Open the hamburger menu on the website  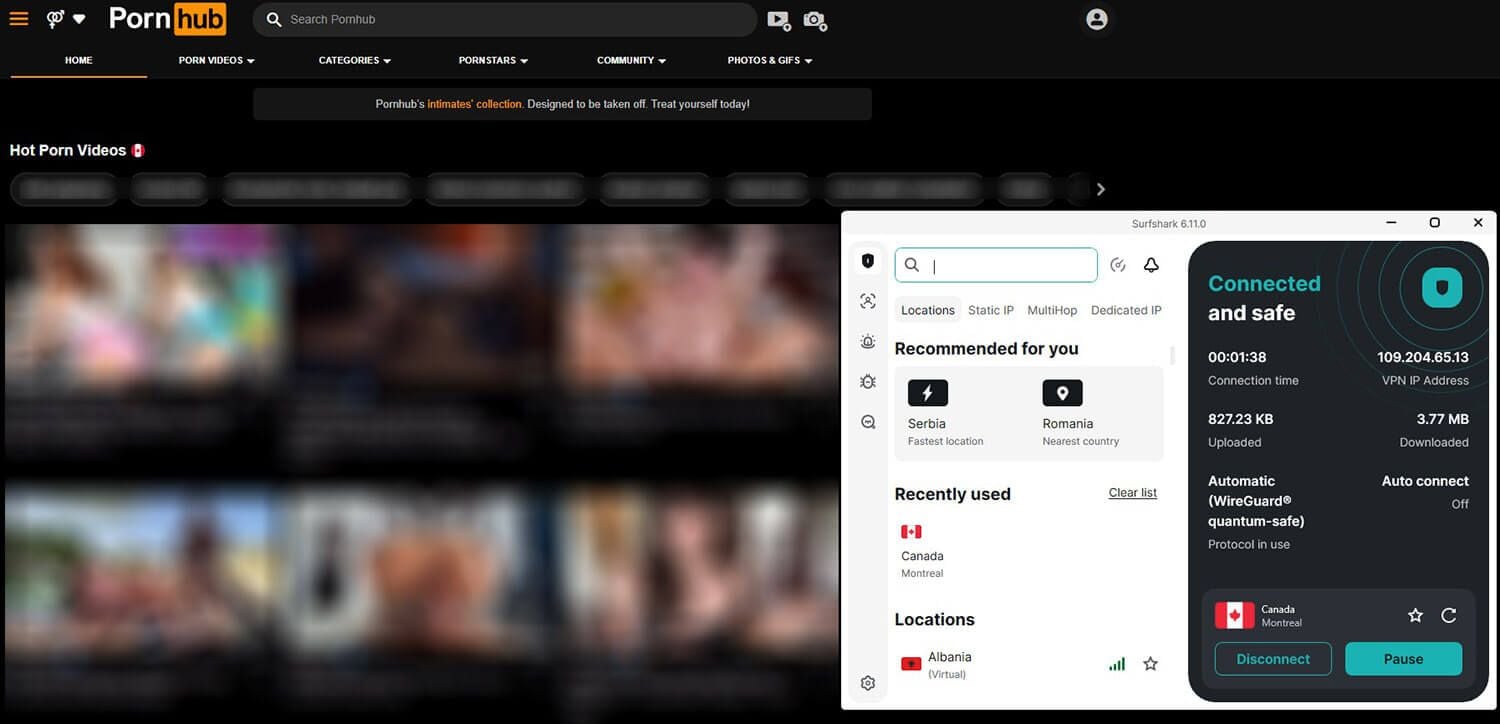coord(19,19)
